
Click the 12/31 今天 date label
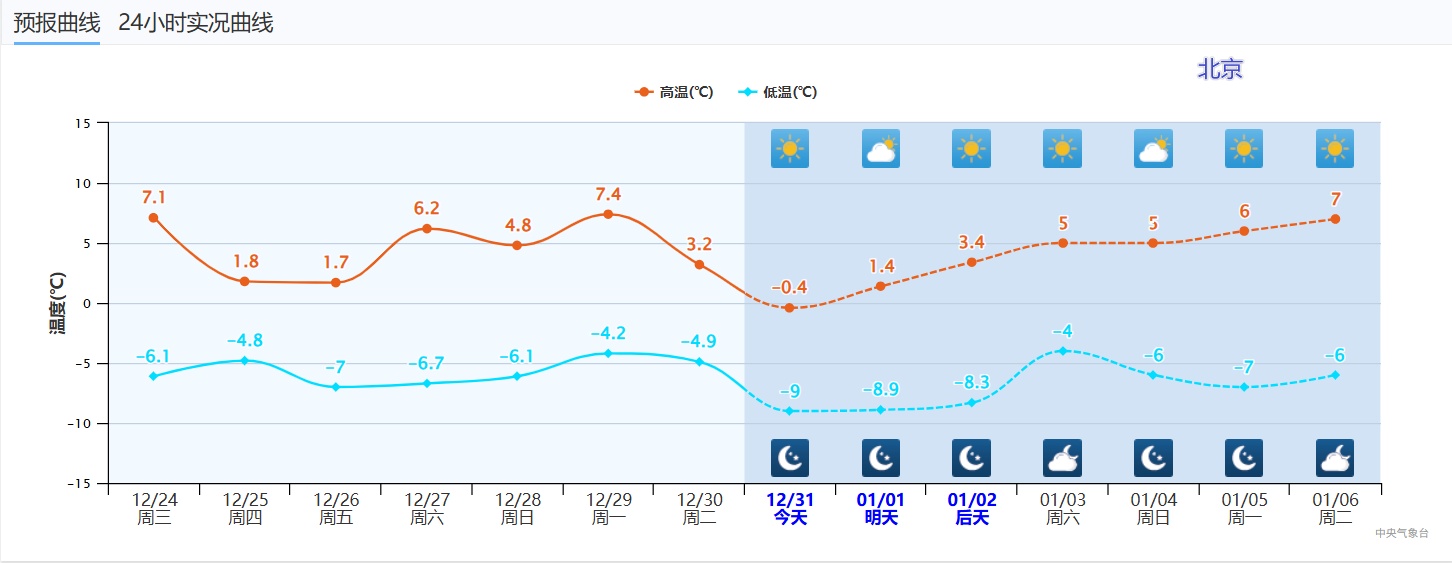point(789,508)
